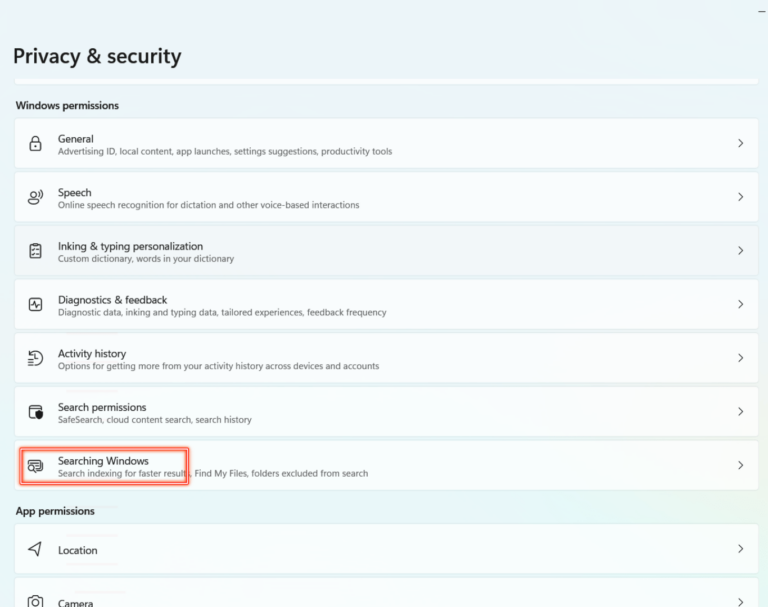Click the Location arrow icon
Viewport: 768px width, 607px height.
pyautogui.click(x=36, y=550)
